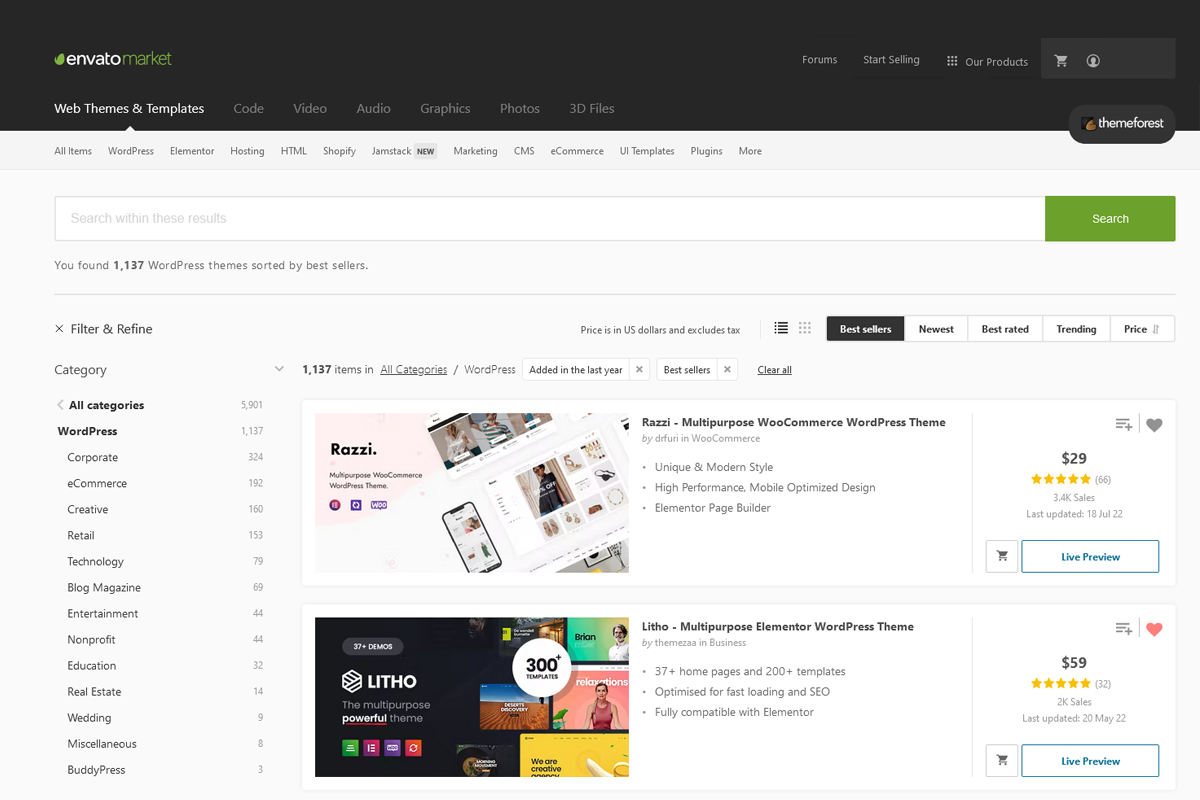
Task: Remove 'Added in the last year' filter
Action: 640,369
